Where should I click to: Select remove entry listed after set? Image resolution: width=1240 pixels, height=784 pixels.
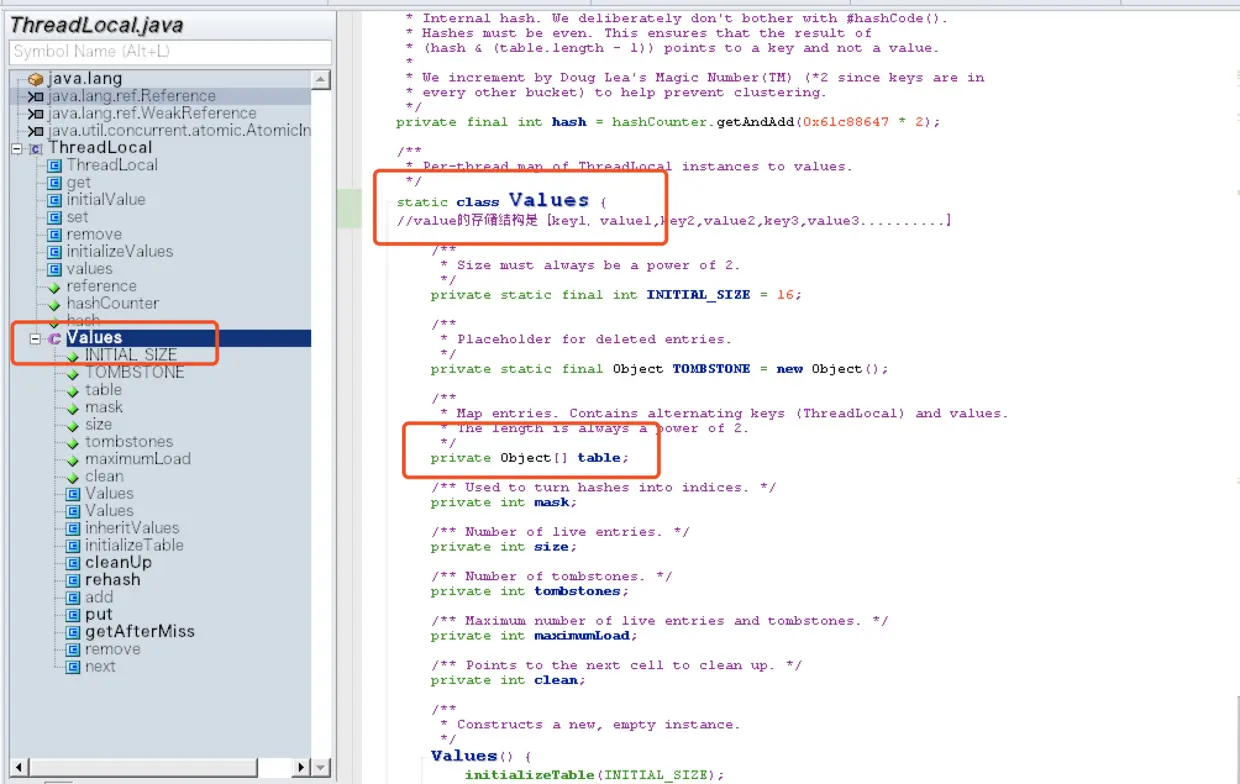pyautogui.click(x=94, y=234)
